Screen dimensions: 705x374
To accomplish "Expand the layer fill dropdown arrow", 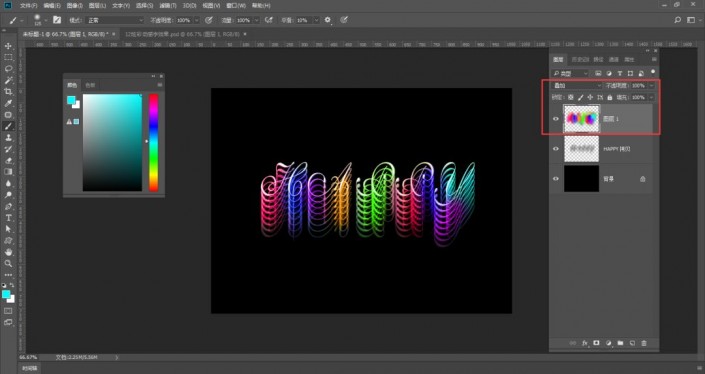I will [651, 97].
